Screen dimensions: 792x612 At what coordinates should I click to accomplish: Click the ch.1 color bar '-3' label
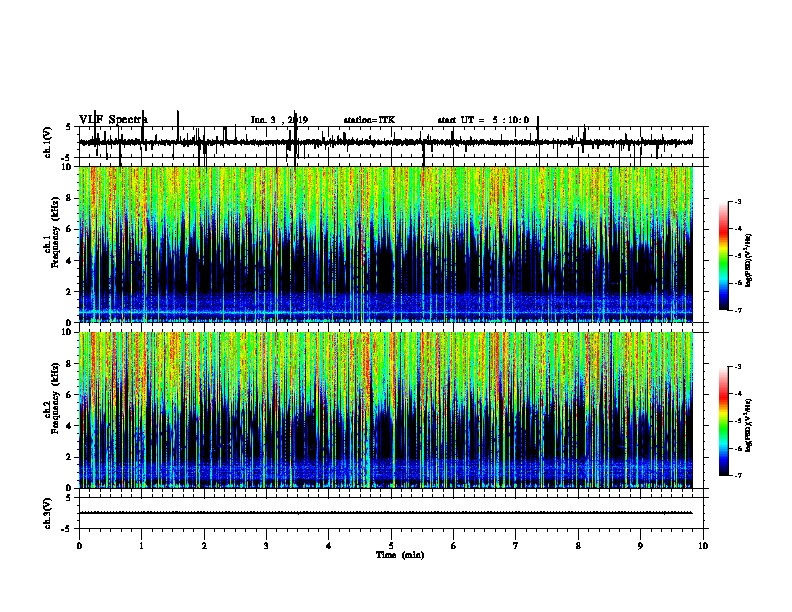738,202
